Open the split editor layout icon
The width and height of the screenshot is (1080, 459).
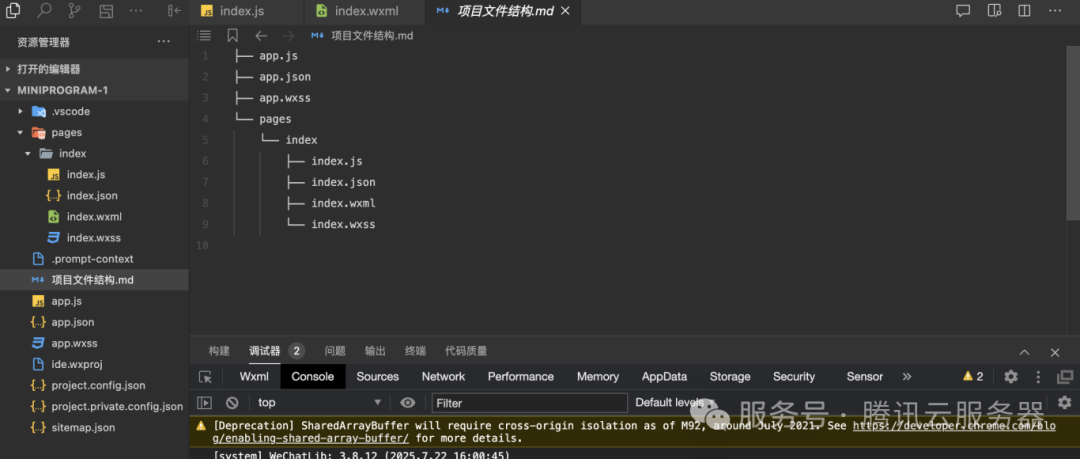coord(1024,11)
